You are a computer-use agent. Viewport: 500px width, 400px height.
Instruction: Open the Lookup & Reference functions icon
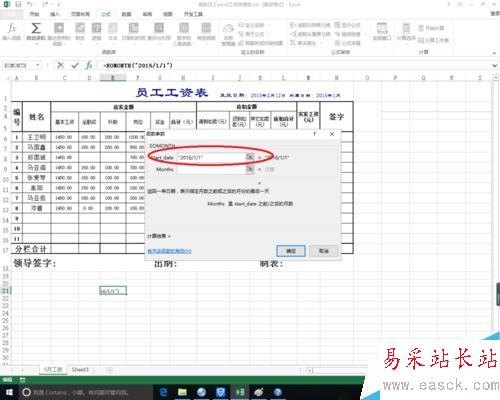tap(159, 28)
